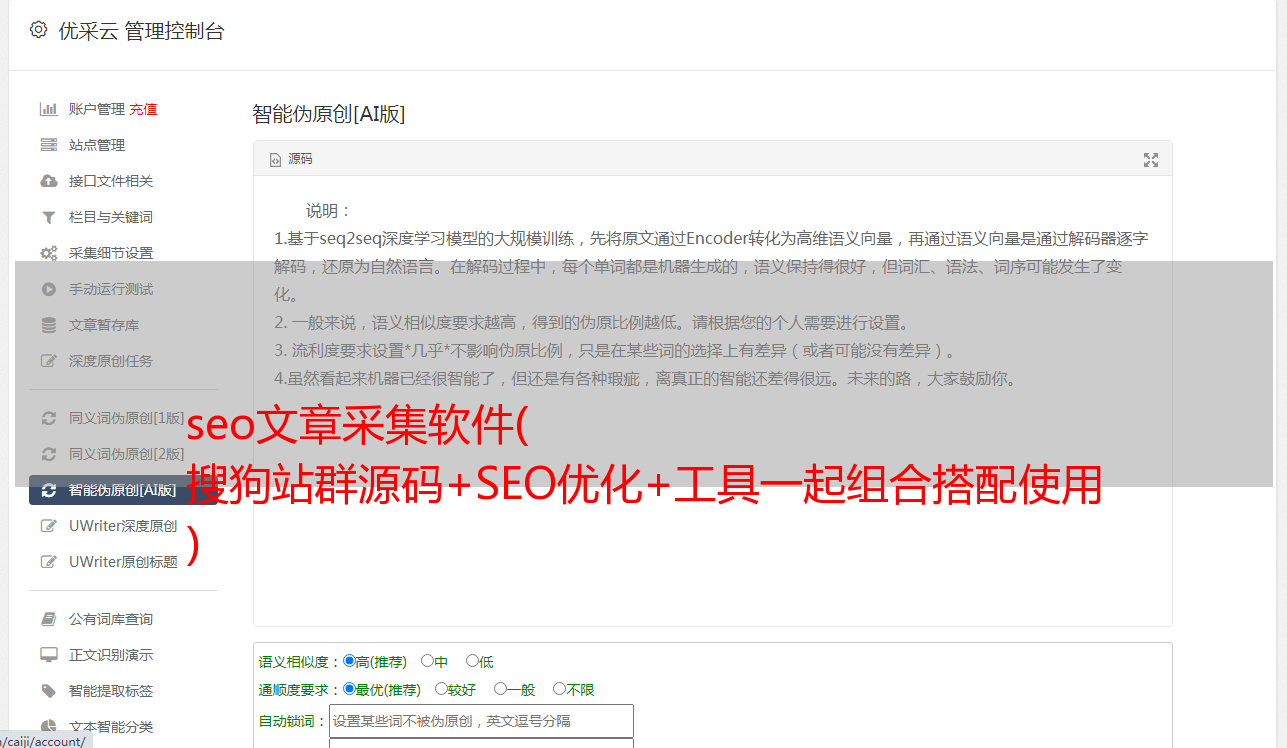This screenshot has width=1287, height=748.
Task: Click the gear icon beside 优采云 管理控制台
Action: (38, 30)
